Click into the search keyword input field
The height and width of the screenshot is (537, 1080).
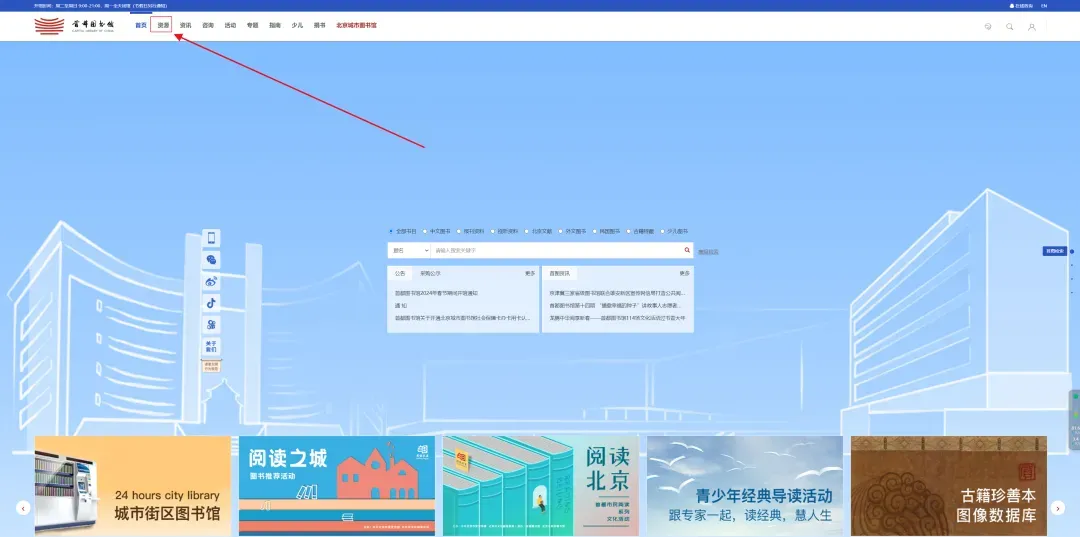click(x=555, y=251)
